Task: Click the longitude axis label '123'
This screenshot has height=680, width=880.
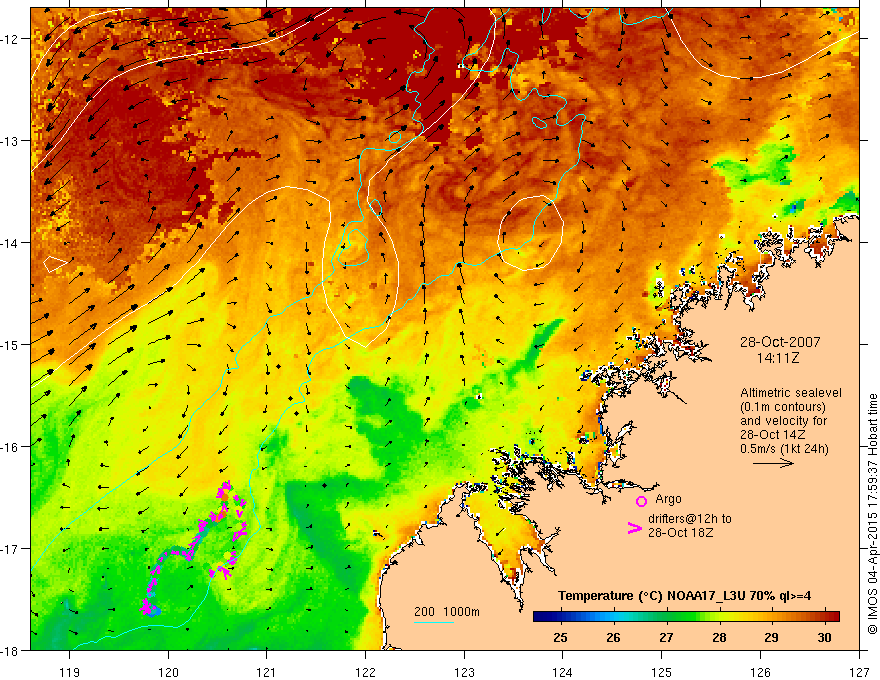Action: 464,672
